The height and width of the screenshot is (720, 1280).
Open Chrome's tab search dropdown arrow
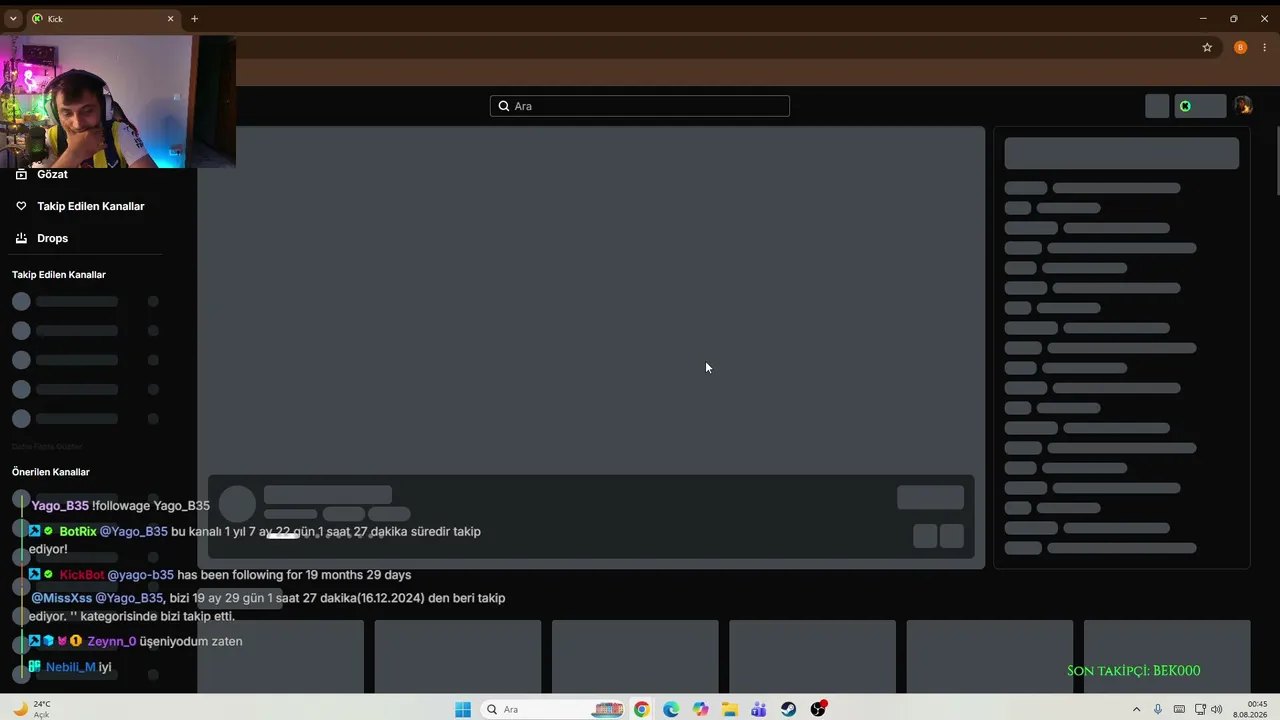[x=13, y=19]
